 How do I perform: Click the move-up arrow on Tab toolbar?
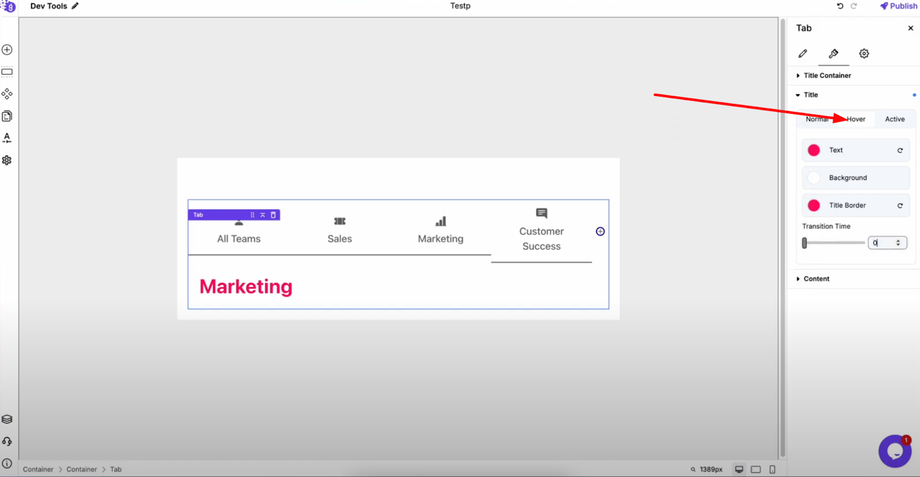(263, 215)
